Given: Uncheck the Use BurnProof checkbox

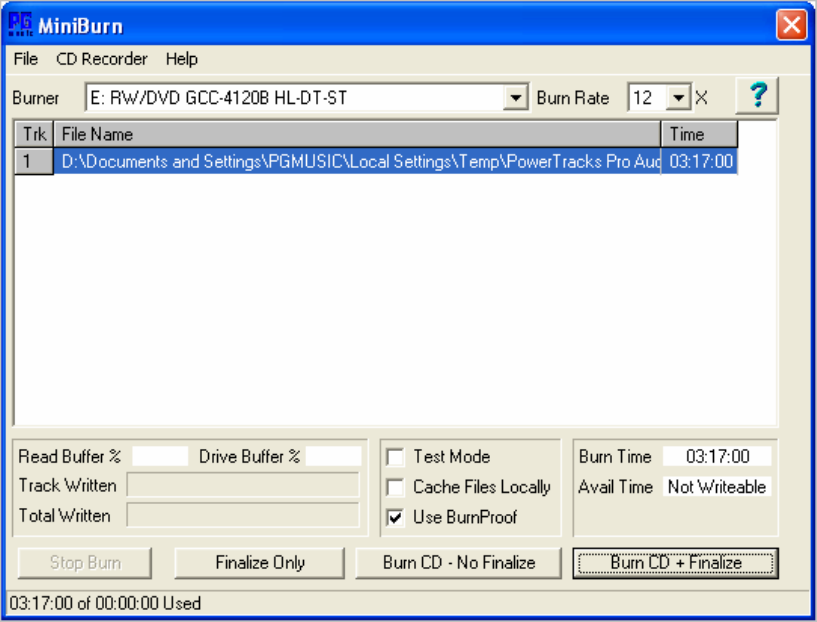Looking at the screenshot, I should [x=395, y=517].
